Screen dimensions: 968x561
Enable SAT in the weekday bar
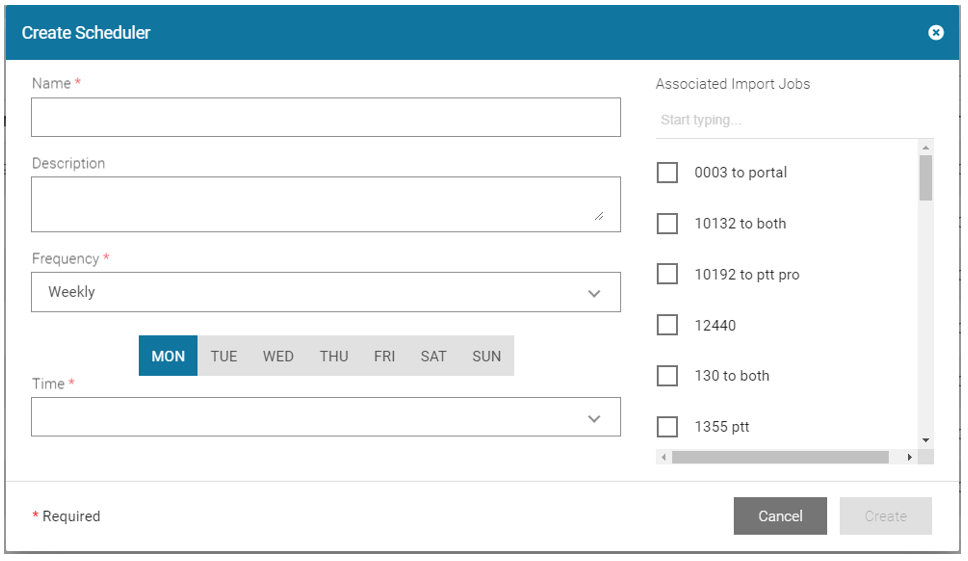click(433, 356)
